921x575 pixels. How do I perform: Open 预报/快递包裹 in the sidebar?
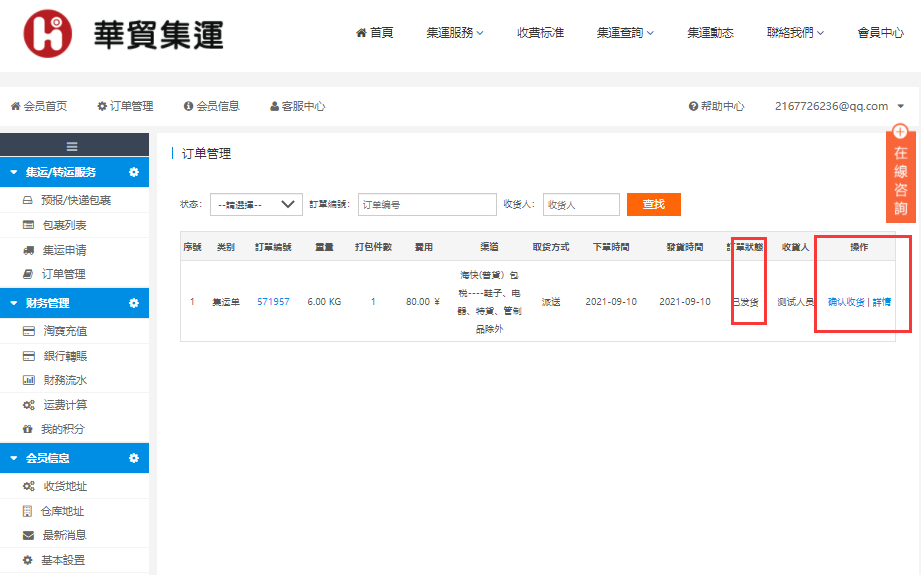coord(76,200)
